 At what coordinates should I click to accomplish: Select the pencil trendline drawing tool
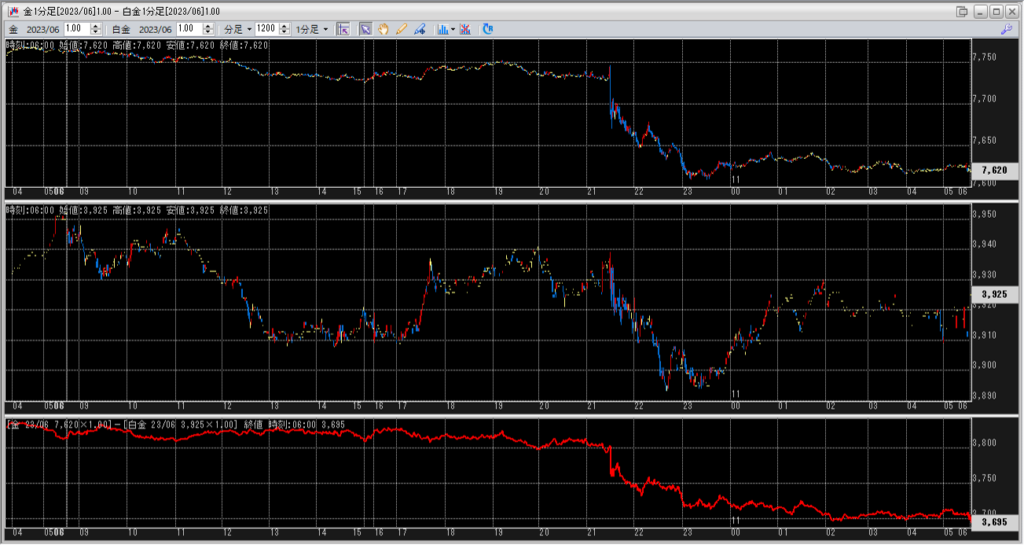[401, 29]
